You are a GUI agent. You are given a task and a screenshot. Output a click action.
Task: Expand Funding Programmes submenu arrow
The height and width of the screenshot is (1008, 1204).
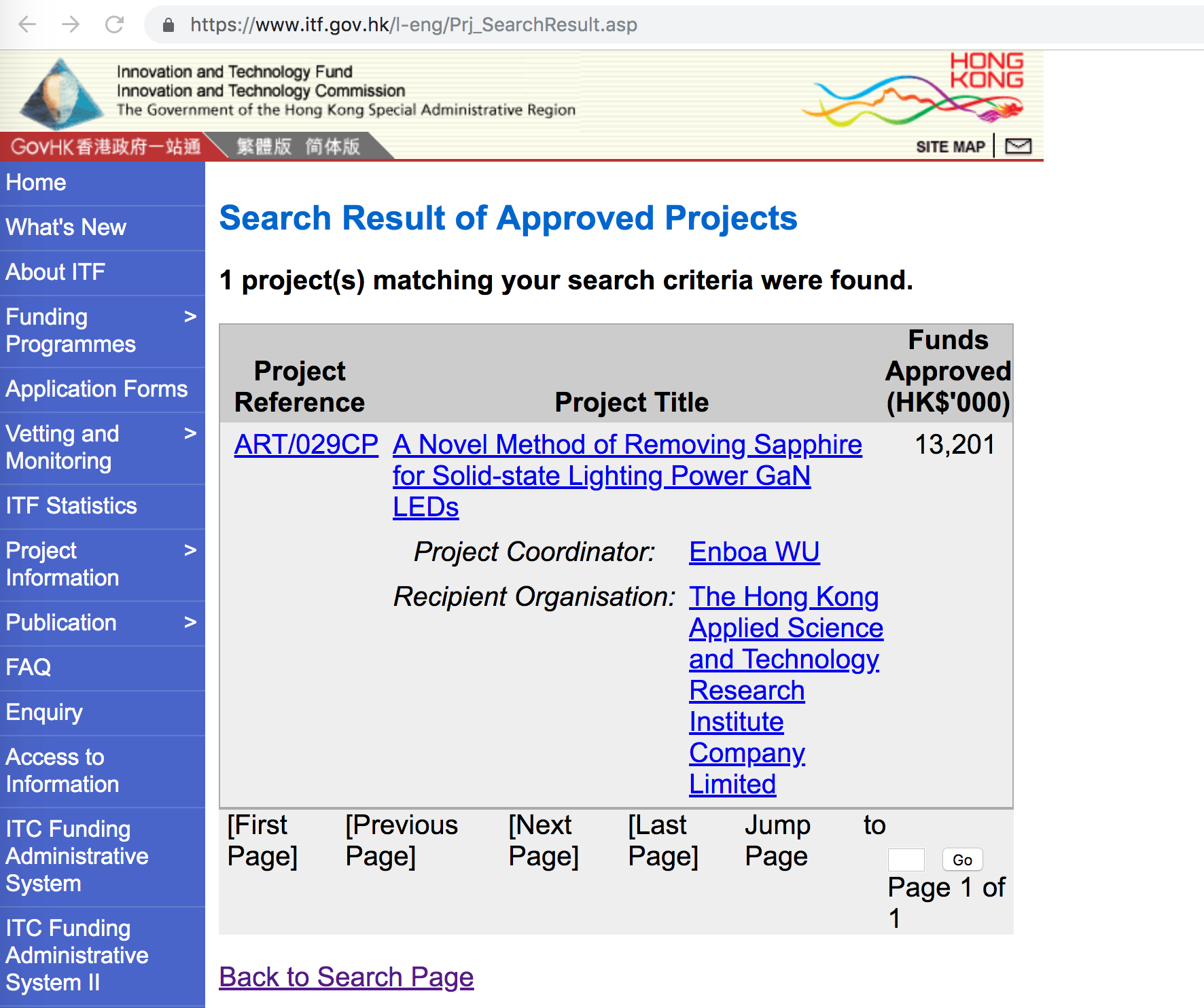click(x=190, y=317)
